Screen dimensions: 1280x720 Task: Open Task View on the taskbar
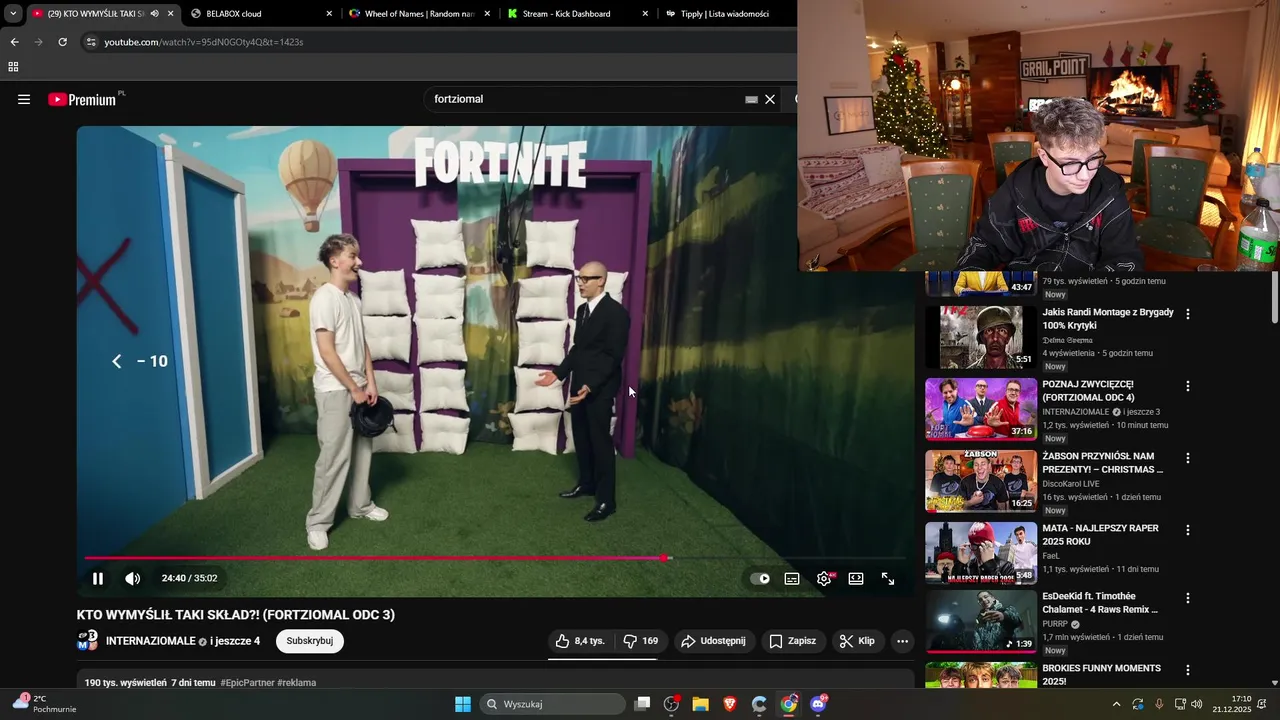tap(643, 704)
